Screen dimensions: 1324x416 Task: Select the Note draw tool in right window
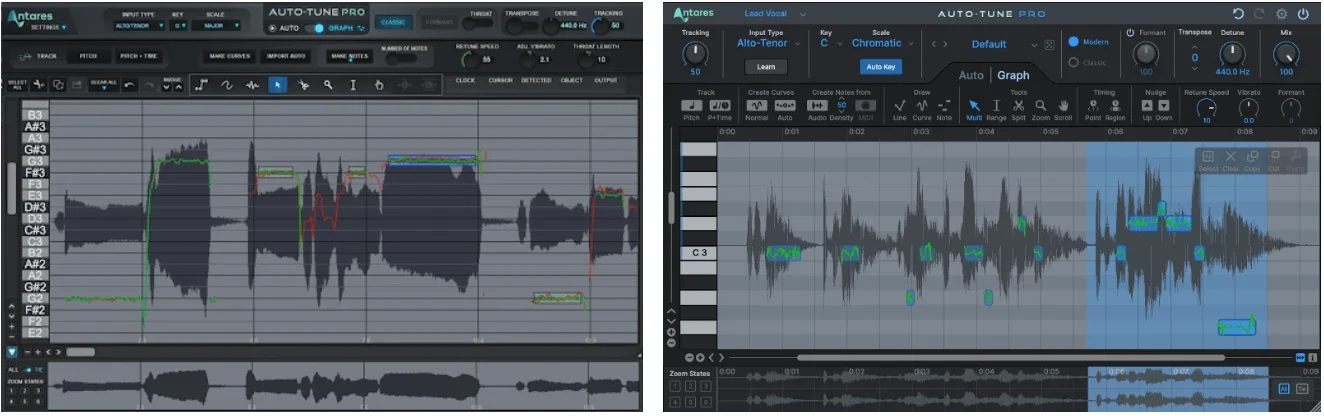click(944, 105)
